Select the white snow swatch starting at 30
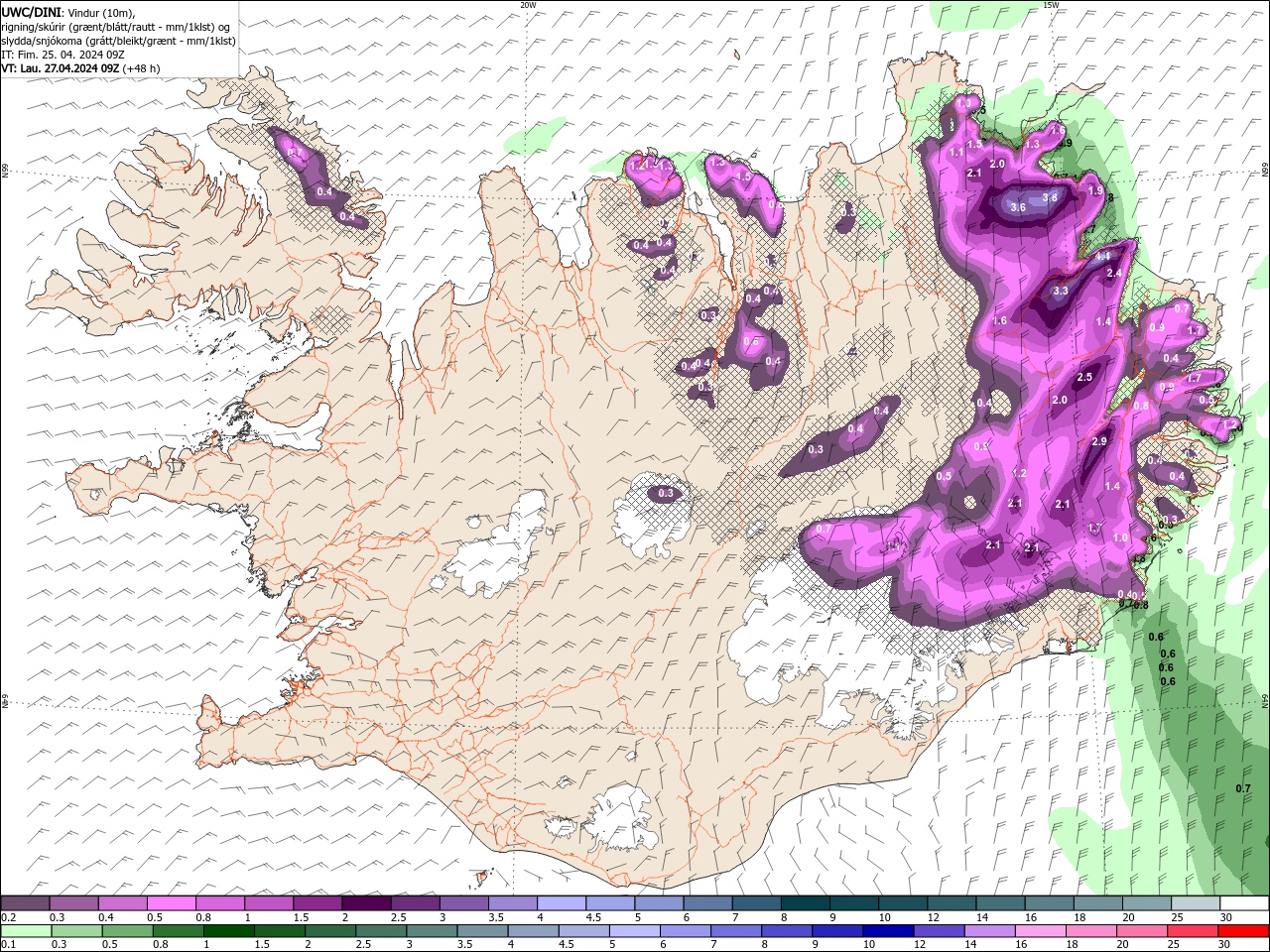Screen dimensions: 1270x952 [1243, 903]
